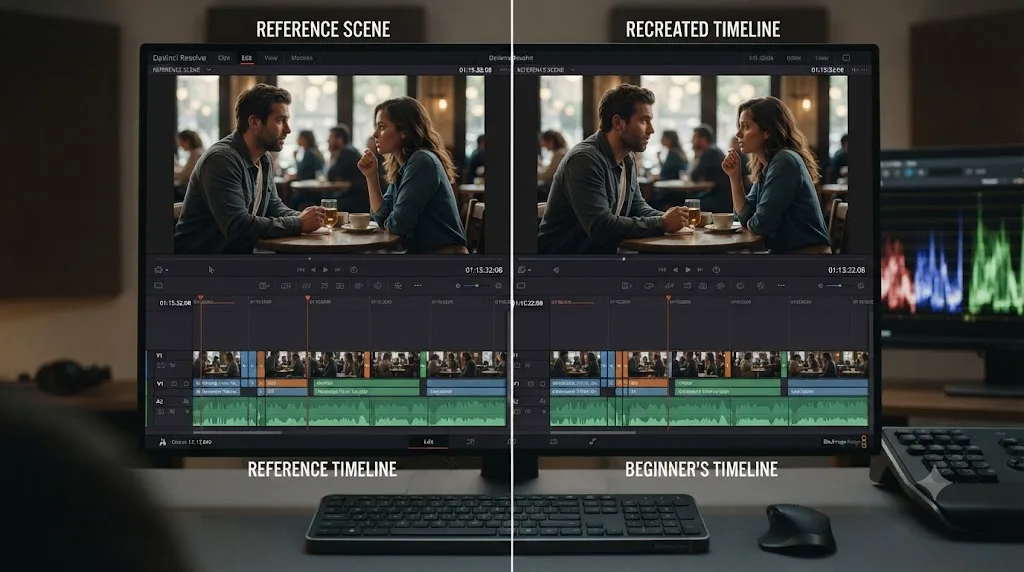Screen dimensions: 1024x572
Task: Click timecode 01:13:22:06 below right viewer
Action: click(x=846, y=270)
